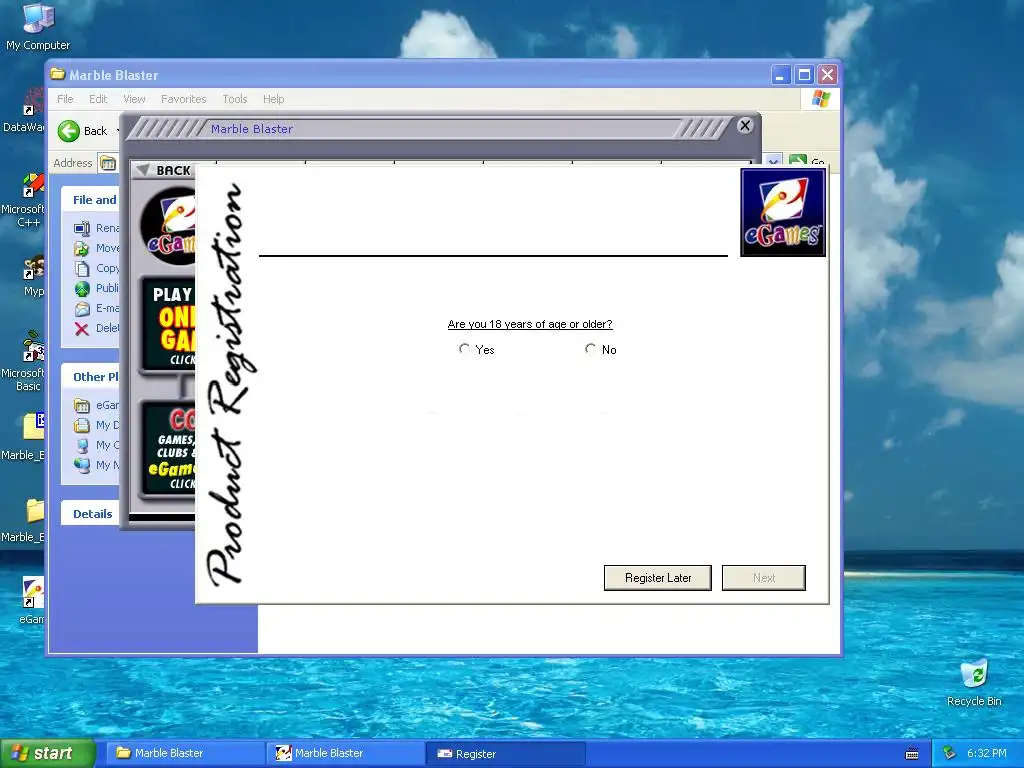The width and height of the screenshot is (1024, 768).
Task: Click the Register Later button
Action: (x=658, y=578)
